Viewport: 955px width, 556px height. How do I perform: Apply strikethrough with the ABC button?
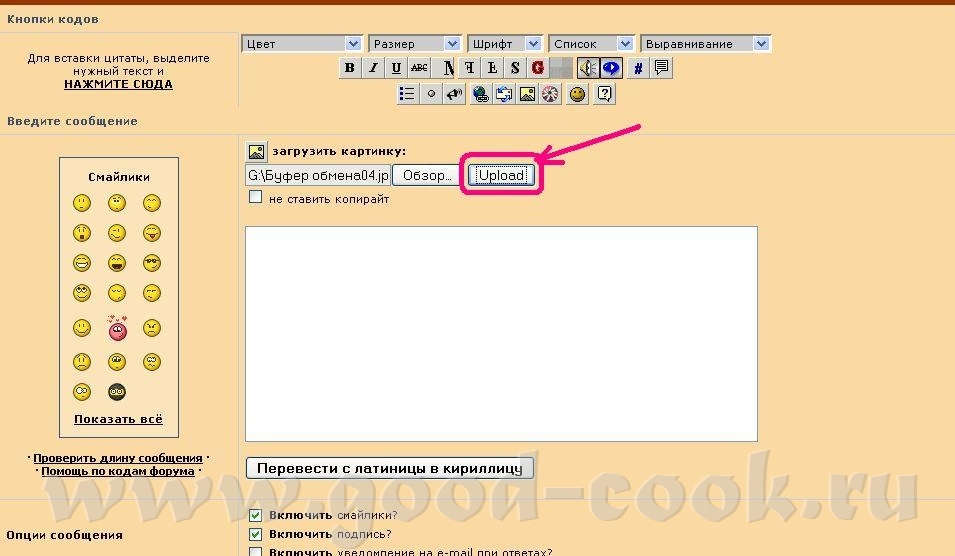pyautogui.click(x=419, y=68)
